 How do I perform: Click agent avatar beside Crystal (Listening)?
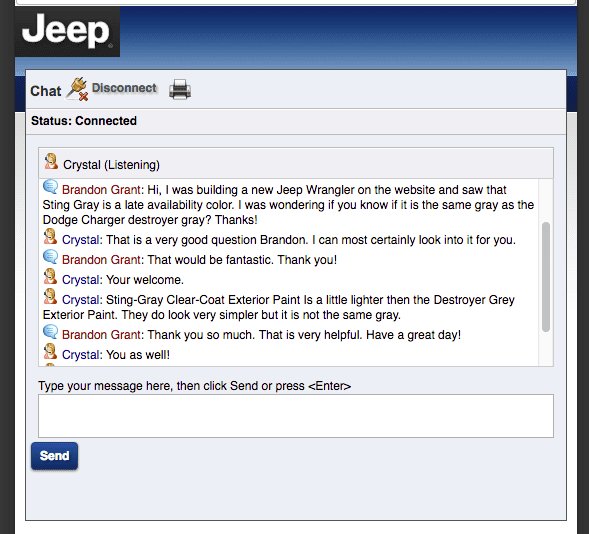tap(51, 161)
